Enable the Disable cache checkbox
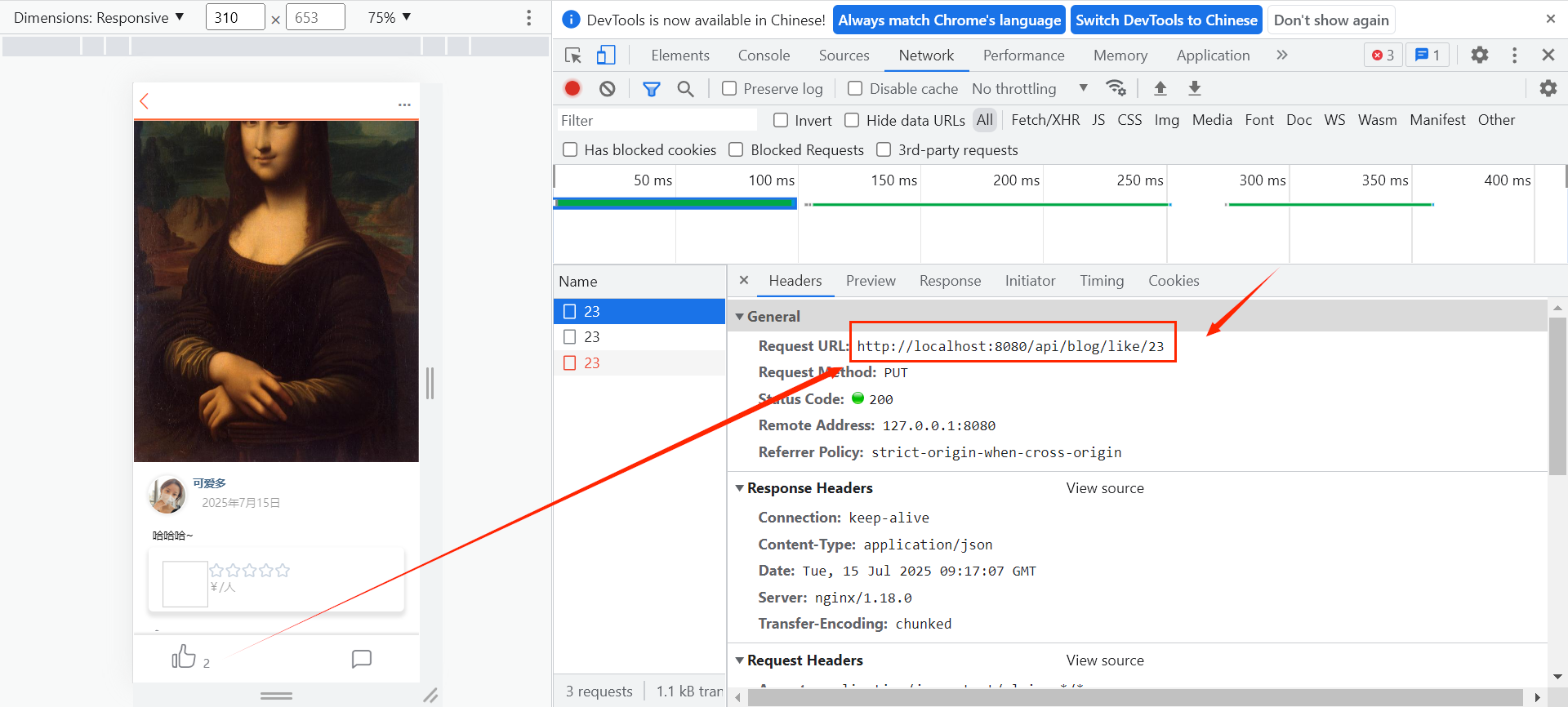This screenshot has width=1568, height=707. 855,88
